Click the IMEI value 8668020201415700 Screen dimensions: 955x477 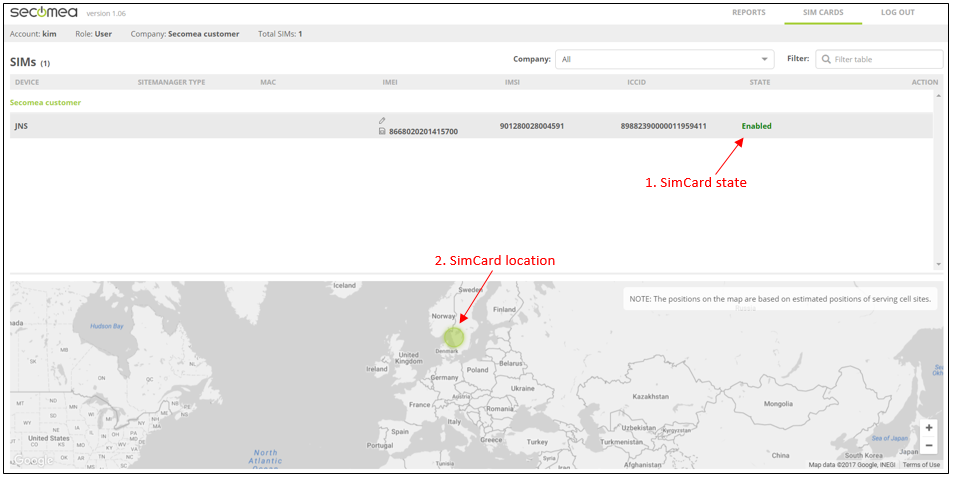coord(423,131)
